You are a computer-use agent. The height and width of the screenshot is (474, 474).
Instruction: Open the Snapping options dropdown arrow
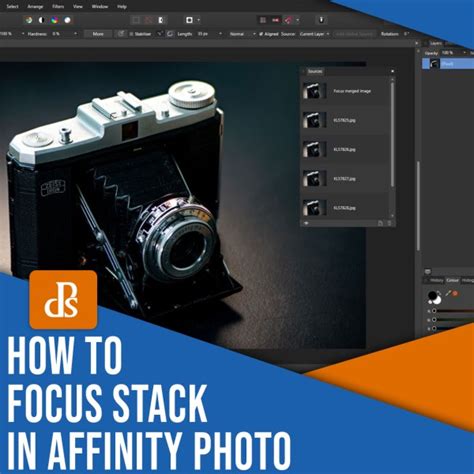(297, 20)
